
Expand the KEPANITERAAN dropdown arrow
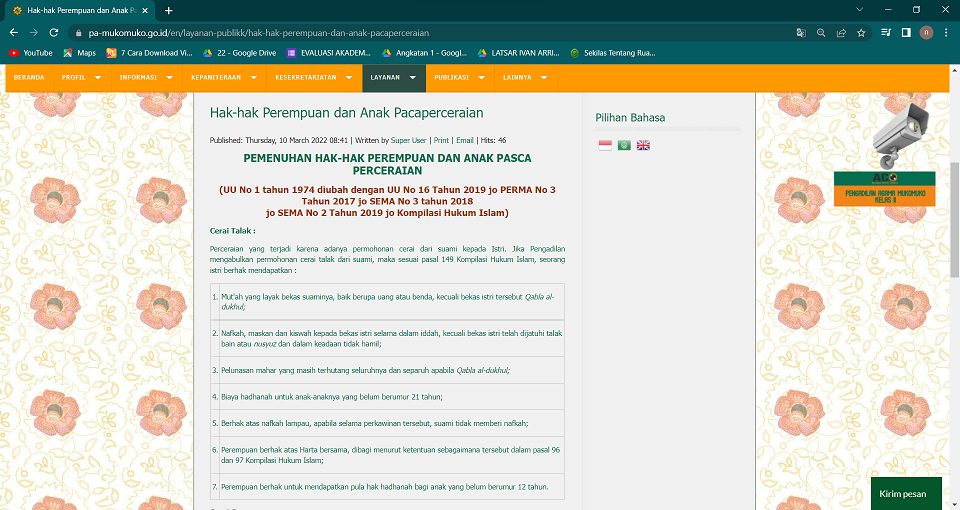[x=253, y=78]
